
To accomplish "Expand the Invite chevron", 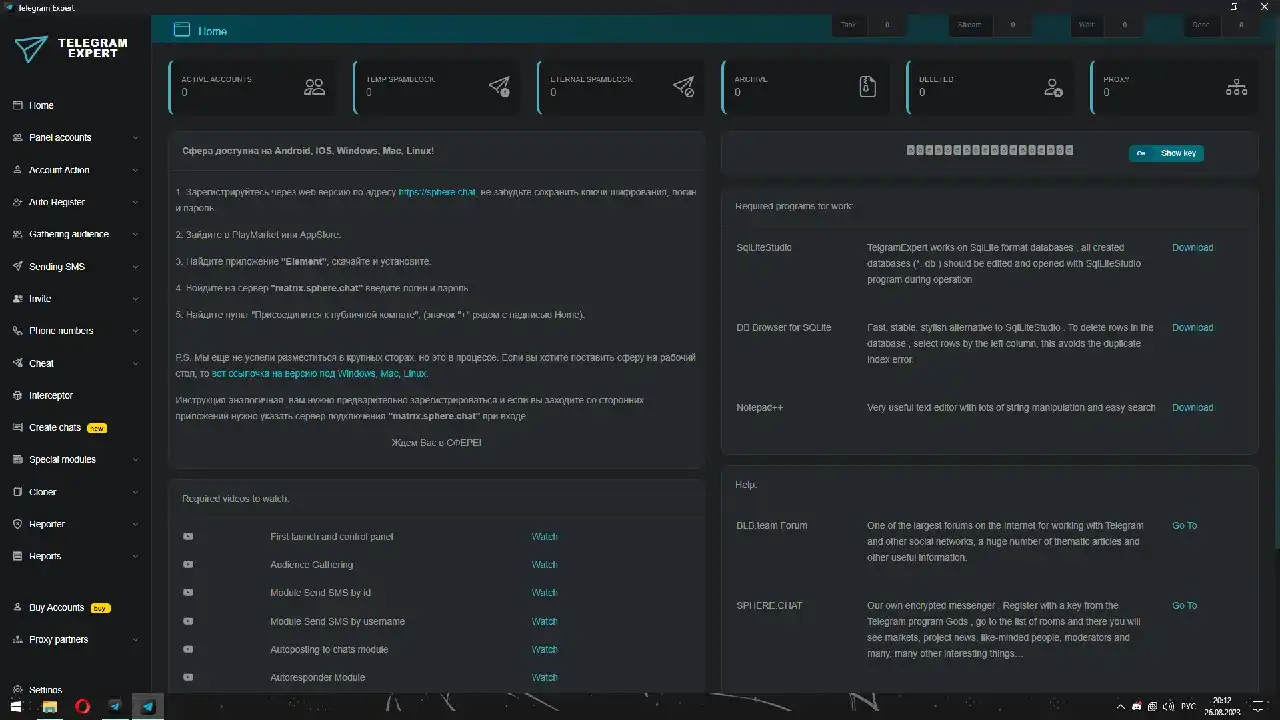I will coord(135,299).
